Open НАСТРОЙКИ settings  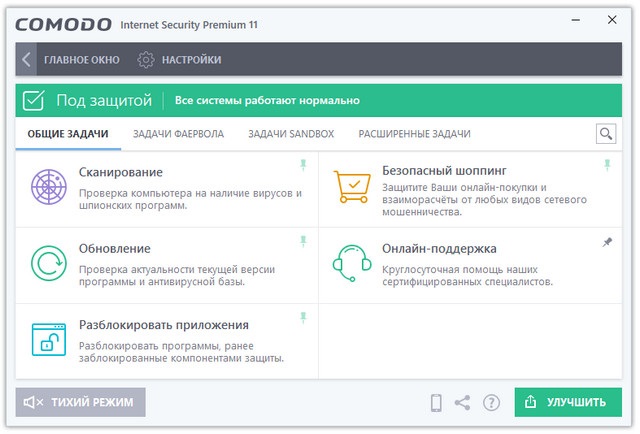click(180, 60)
